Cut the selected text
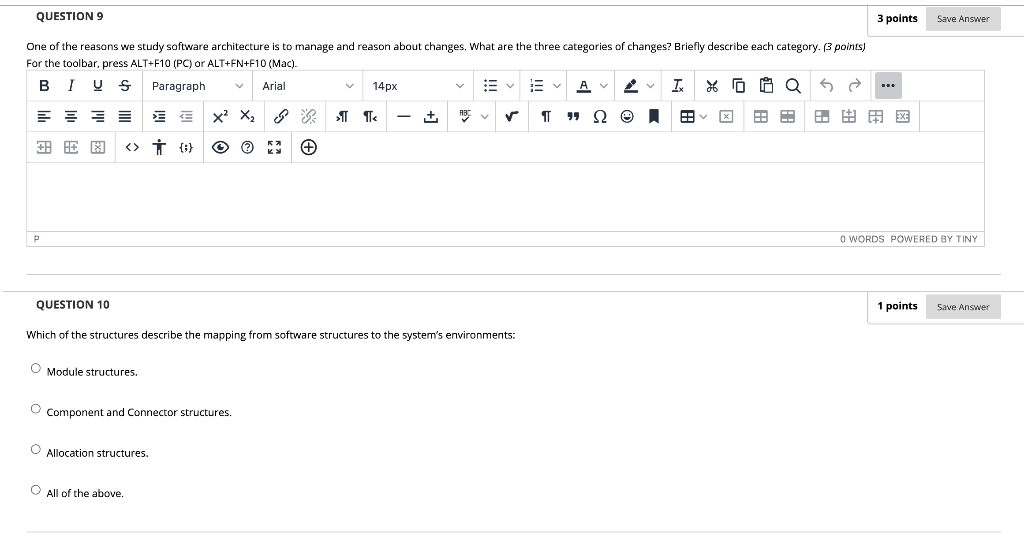Screen dimensions: 1024x536 click(712, 86)
